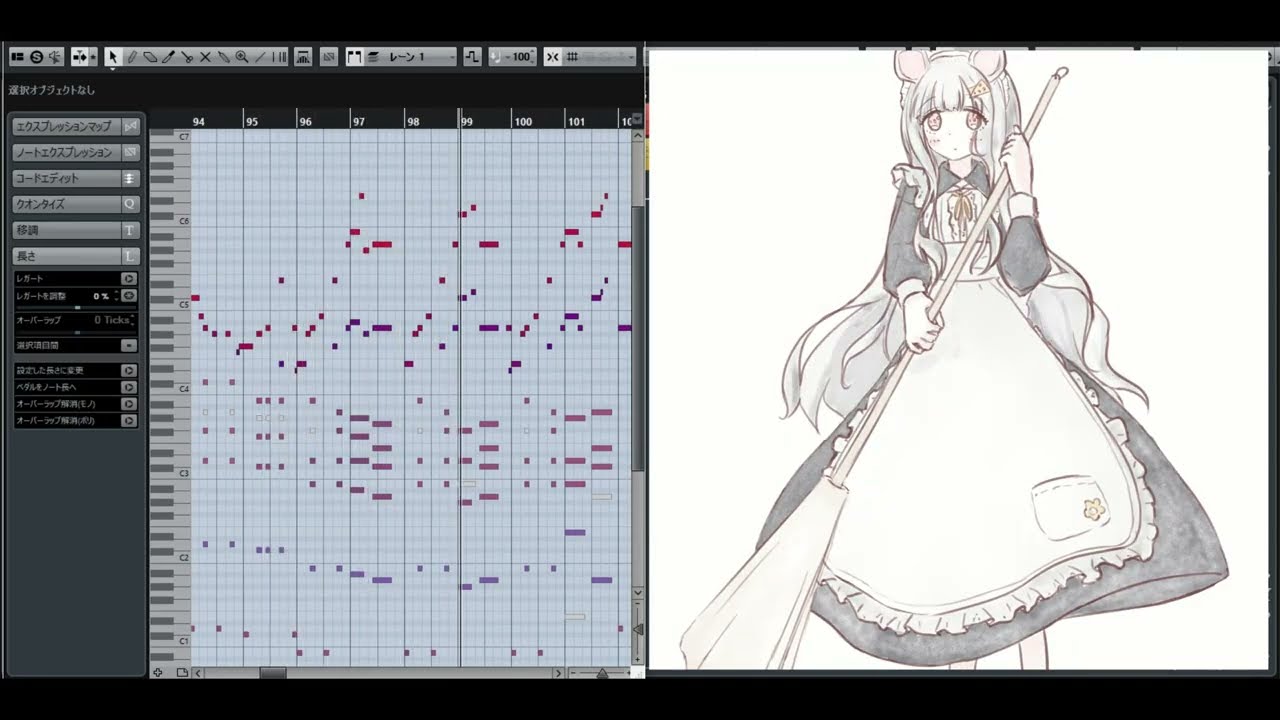Select the Object Selection arrow tool

coord(113,57)
